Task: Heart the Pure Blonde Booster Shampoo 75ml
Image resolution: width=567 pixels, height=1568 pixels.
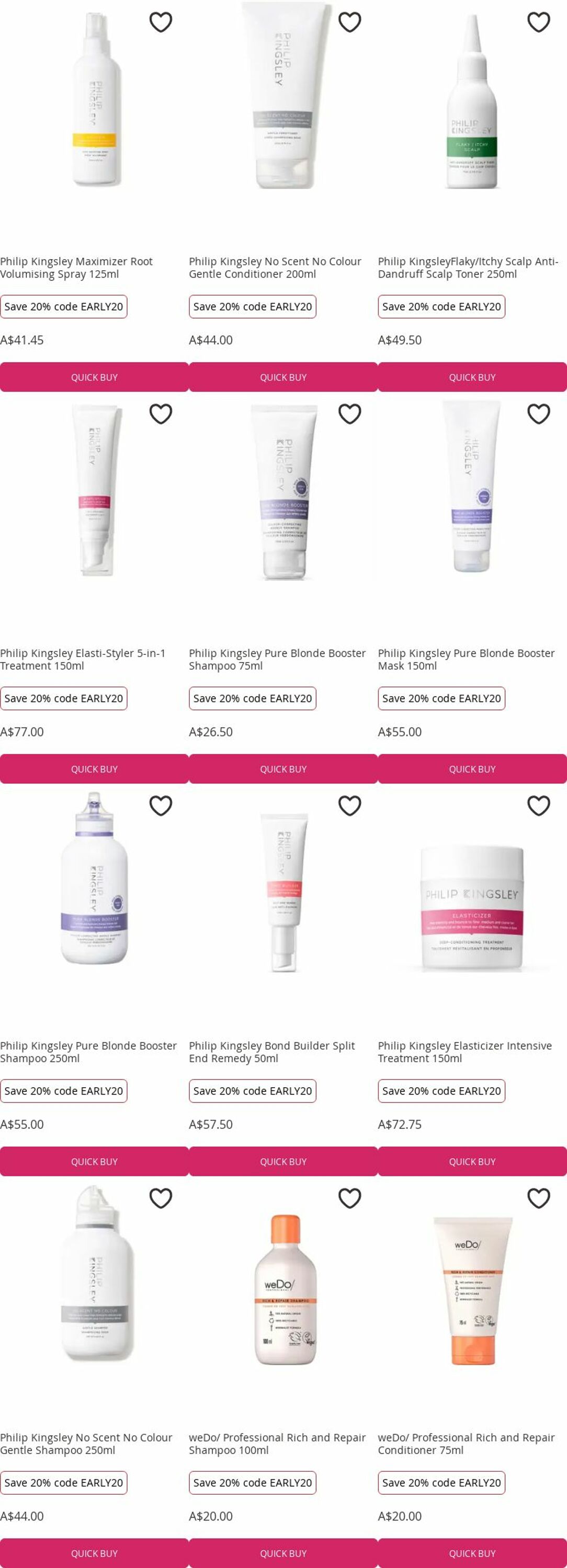Action: click(x=349, y=414)
